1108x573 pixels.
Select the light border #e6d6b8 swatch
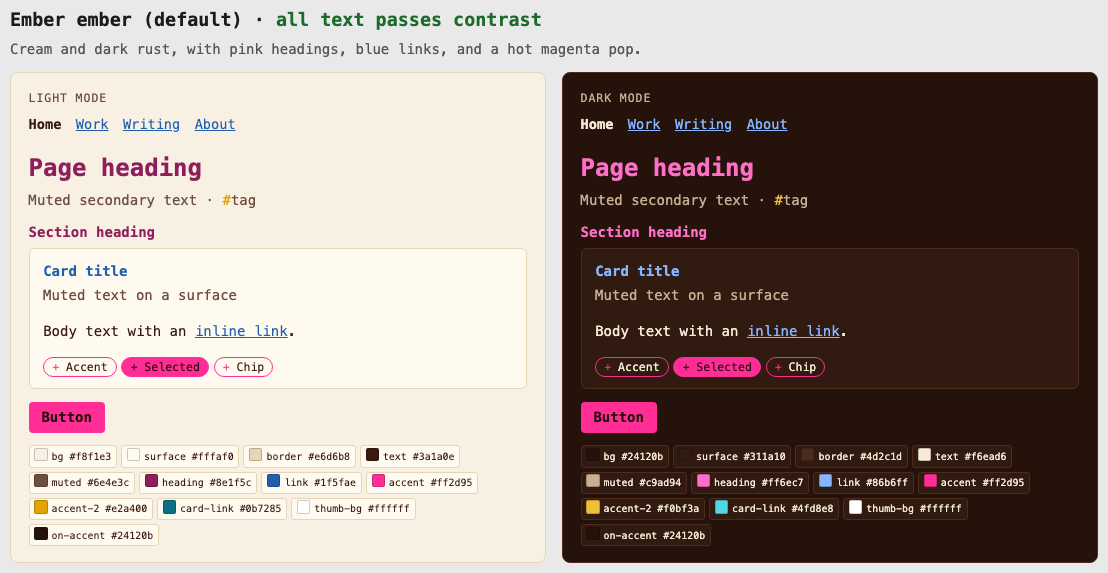click(300, 456)
